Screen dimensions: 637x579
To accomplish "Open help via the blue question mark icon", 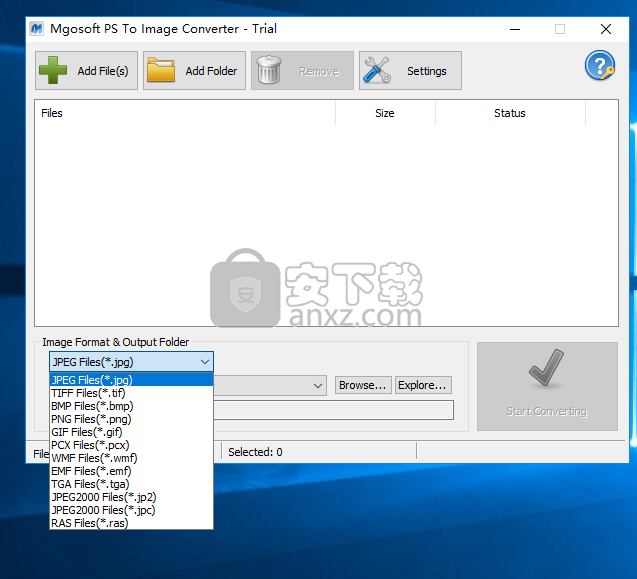I will point(600,65).
